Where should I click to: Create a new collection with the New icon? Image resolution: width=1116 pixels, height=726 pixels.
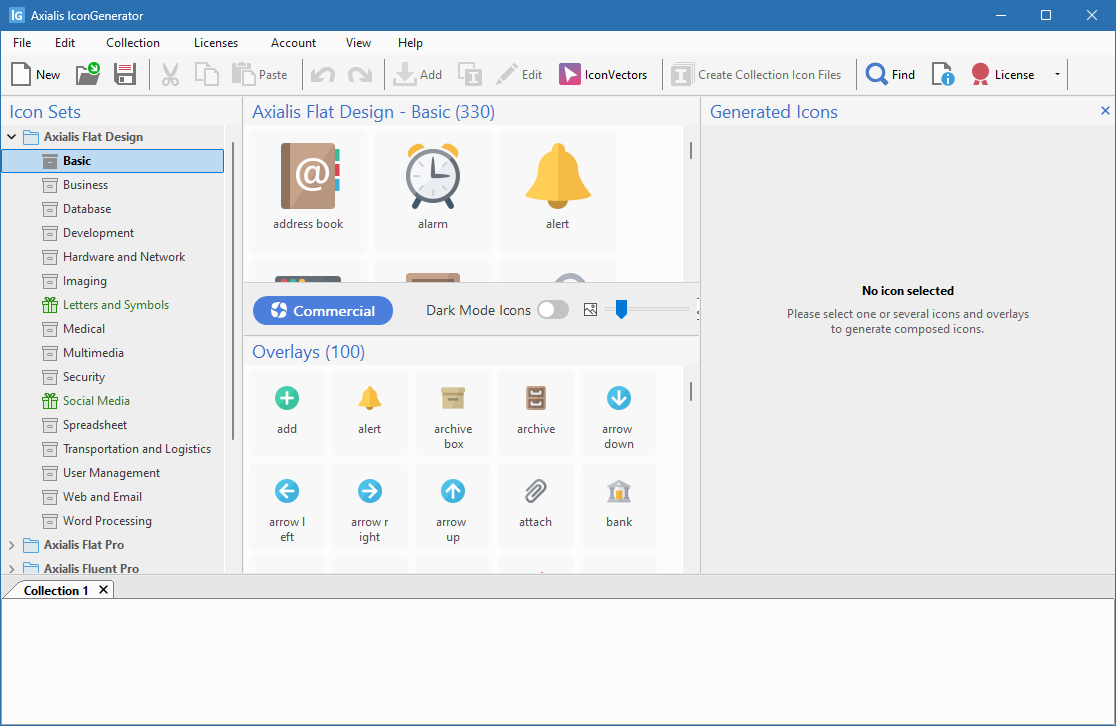[x=22, y=73]
